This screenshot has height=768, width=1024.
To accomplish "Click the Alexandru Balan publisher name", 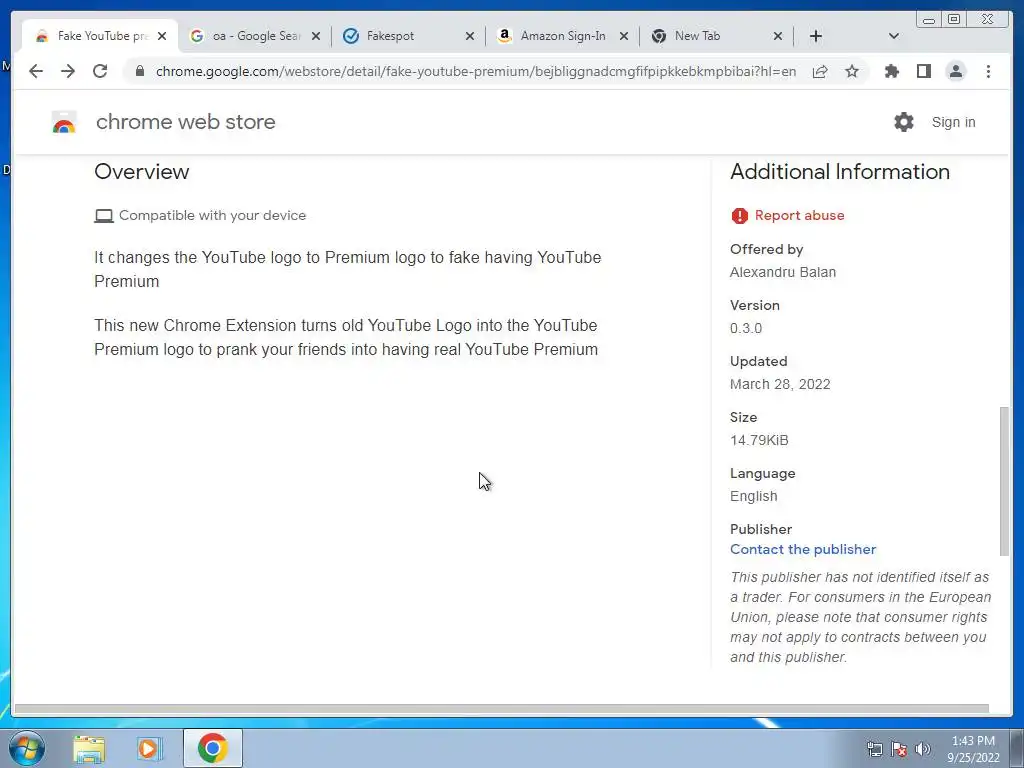I will tap(782, 272).
